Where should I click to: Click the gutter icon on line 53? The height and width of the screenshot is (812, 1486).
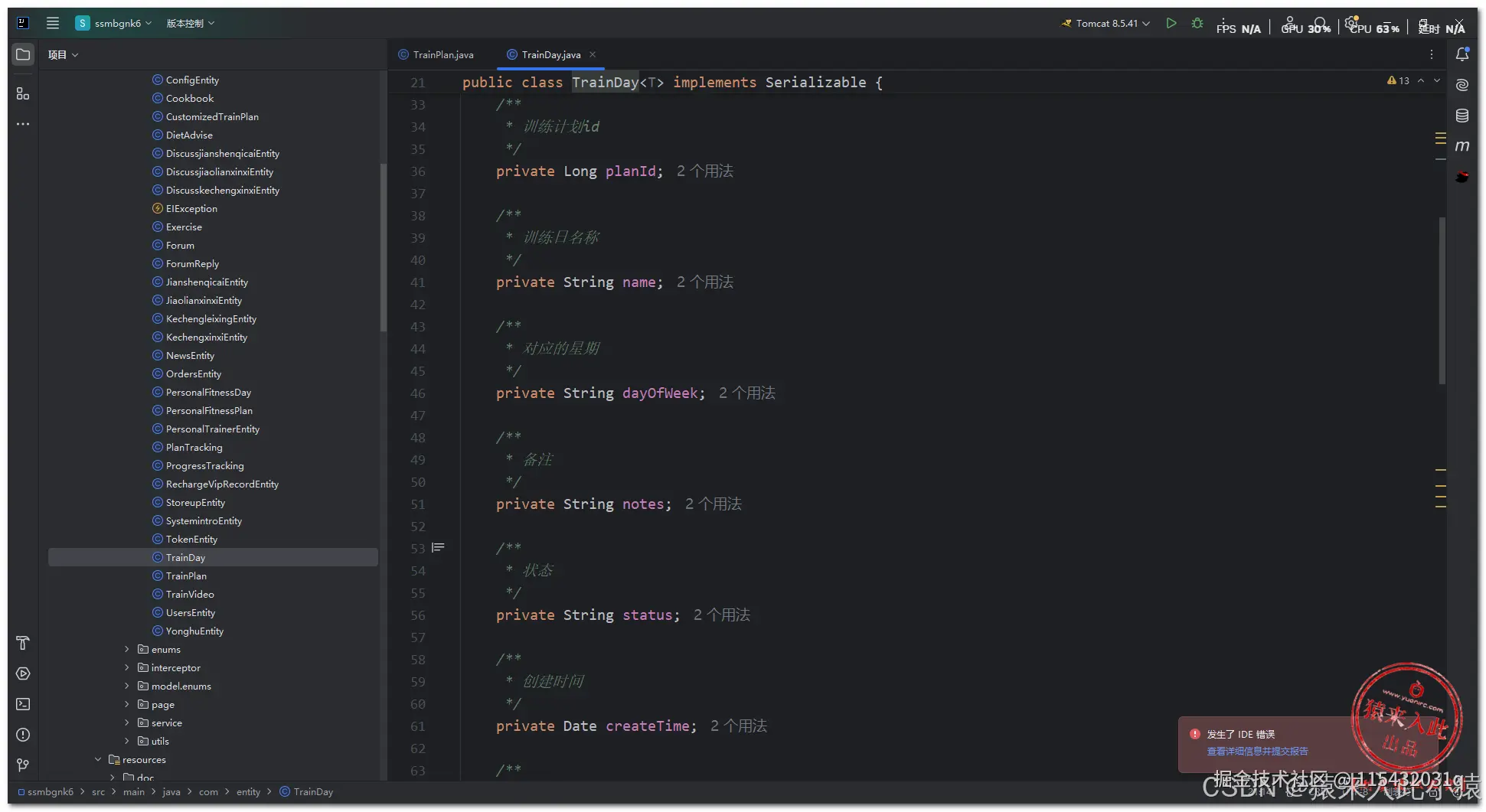tap(438, 548)
